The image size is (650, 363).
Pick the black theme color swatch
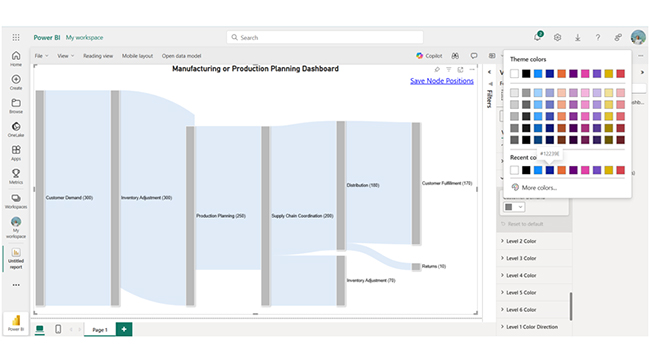[x=526, y=74]
